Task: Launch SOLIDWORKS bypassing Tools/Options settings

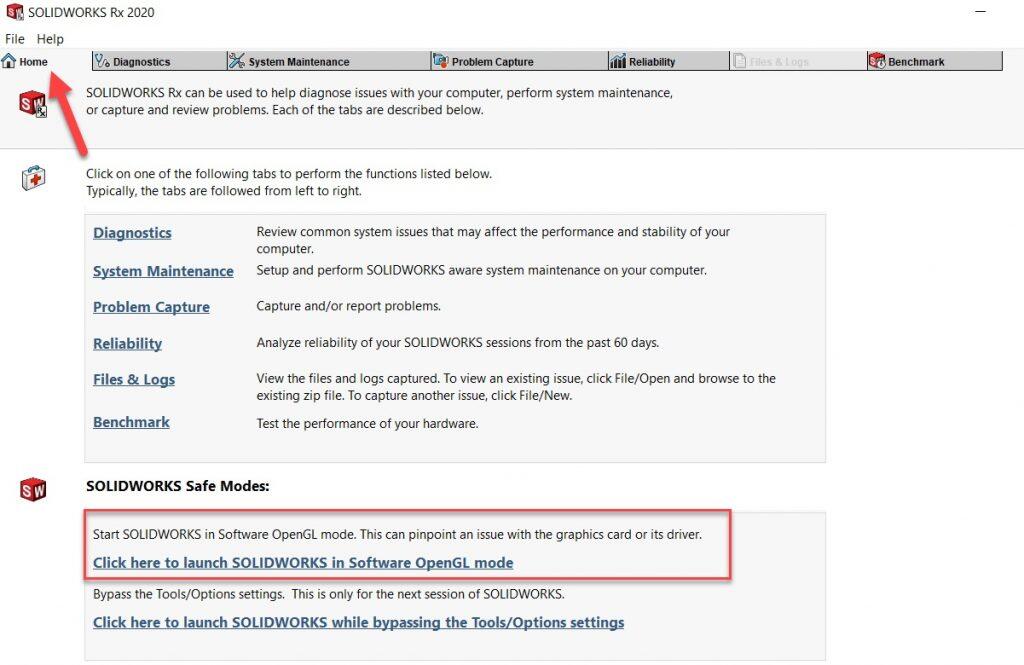Action: (358, 622)
